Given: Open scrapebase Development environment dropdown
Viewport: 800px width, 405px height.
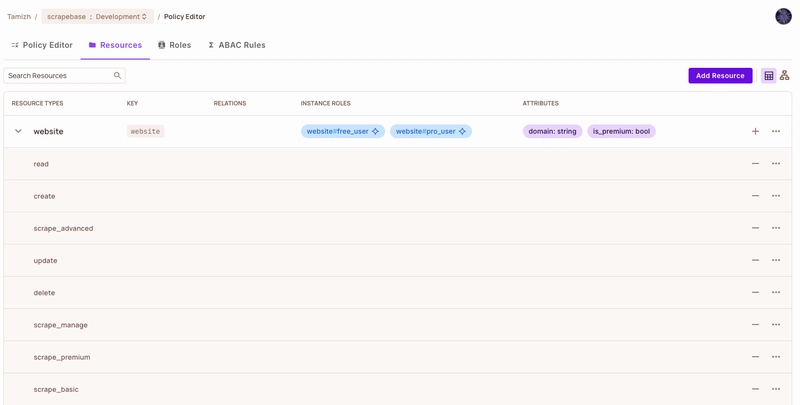Looking at the screenshot, I should pos(97,17).
